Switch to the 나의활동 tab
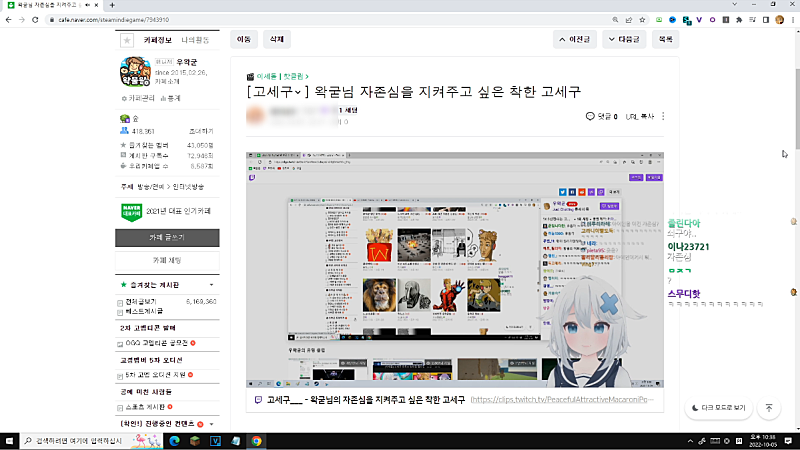Image resolution: width=800 pixels, height=450 pixels. pos(196,40)
